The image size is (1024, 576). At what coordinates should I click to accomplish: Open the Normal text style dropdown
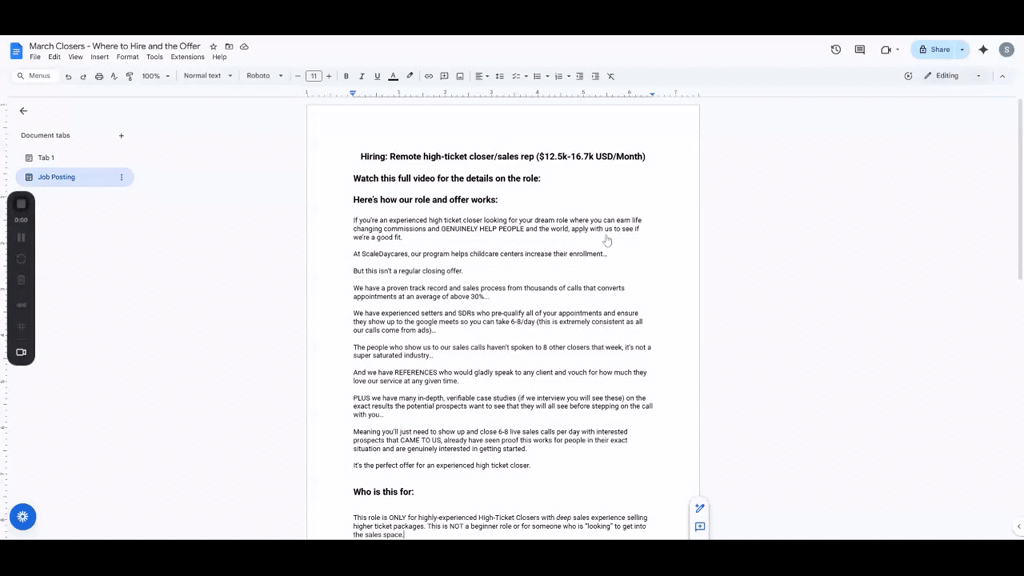tap(208, 76)
